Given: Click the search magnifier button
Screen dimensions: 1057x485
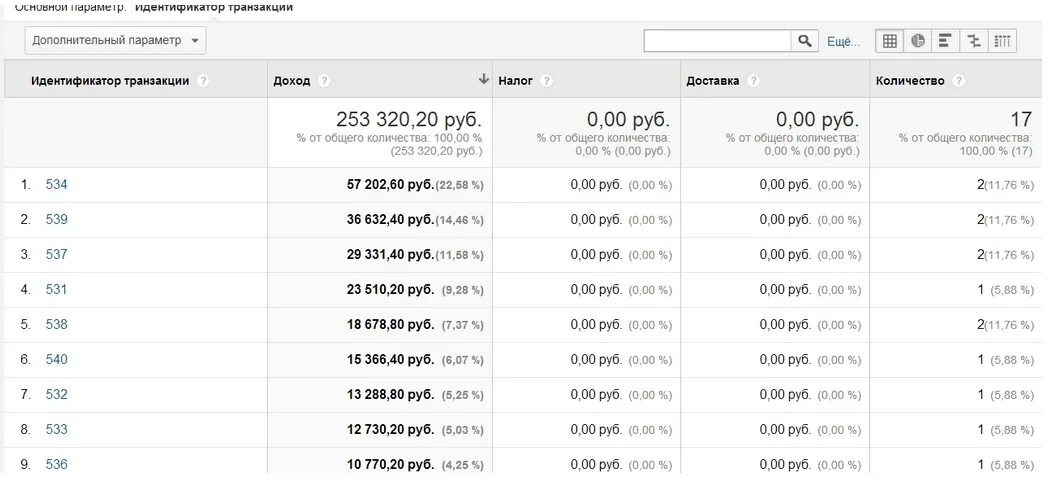Looking at the screenshot, I should [804, 41].
